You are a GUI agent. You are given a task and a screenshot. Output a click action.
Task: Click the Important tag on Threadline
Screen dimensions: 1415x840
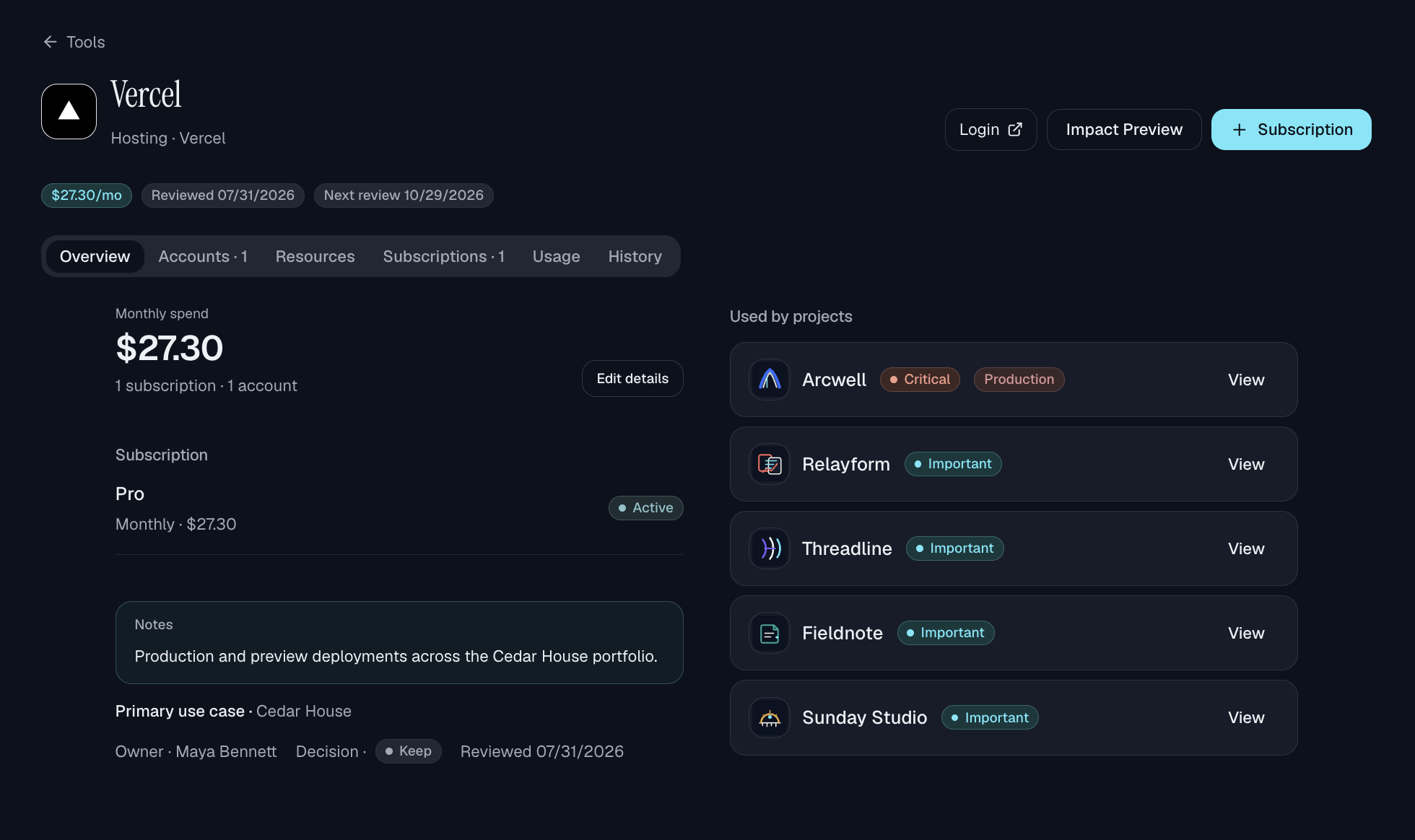pos(954,548)
